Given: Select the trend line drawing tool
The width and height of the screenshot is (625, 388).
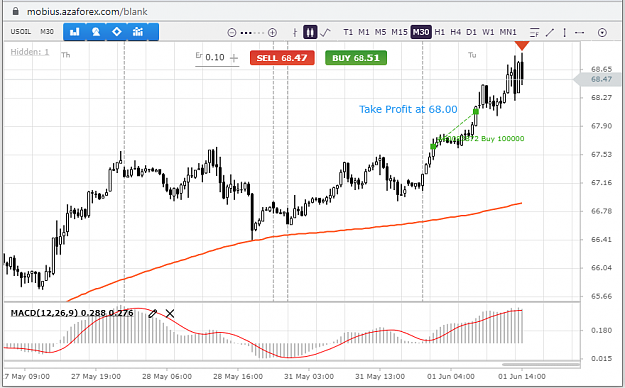Looking at the screenshot, I should click(x=550, y=32).
